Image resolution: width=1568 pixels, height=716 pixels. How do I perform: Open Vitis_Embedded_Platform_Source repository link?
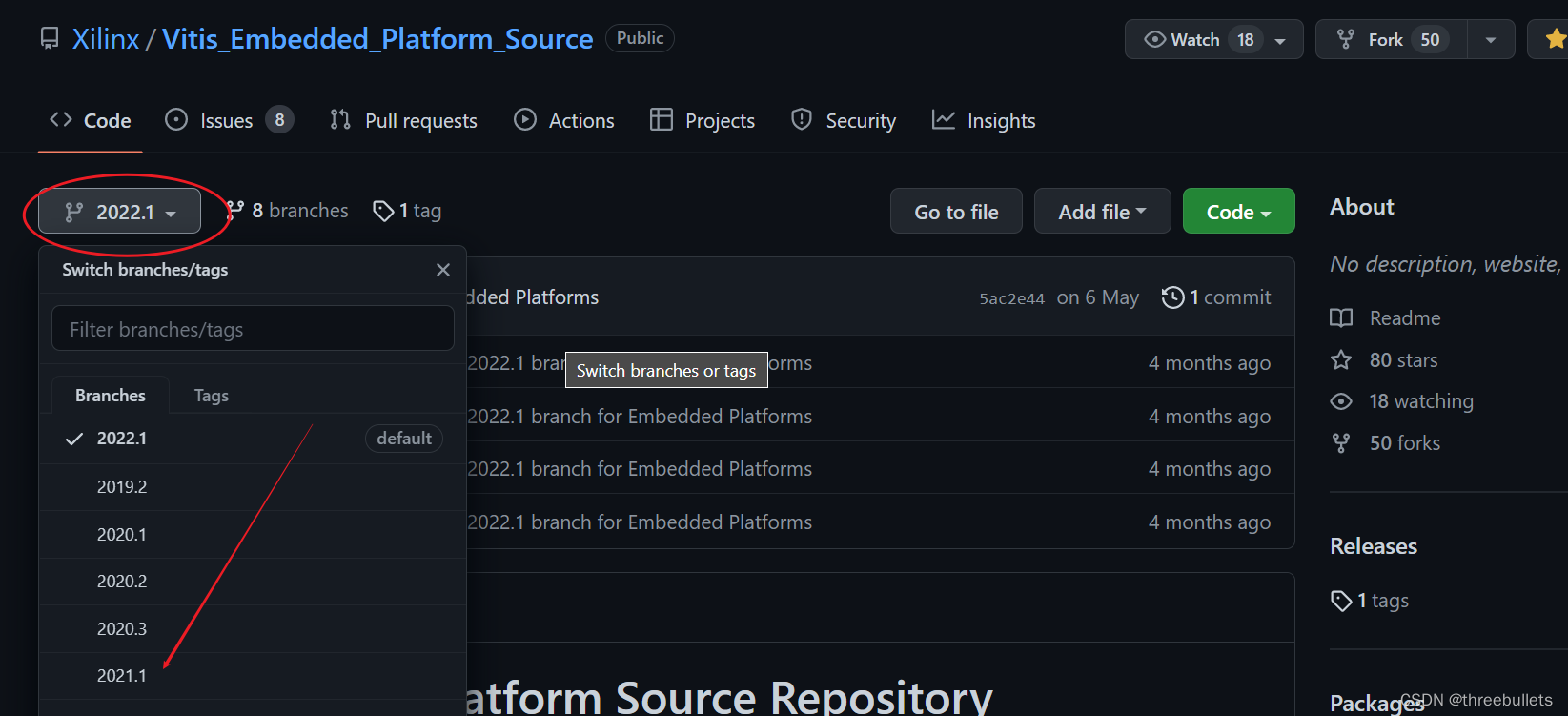click(377, 39)
